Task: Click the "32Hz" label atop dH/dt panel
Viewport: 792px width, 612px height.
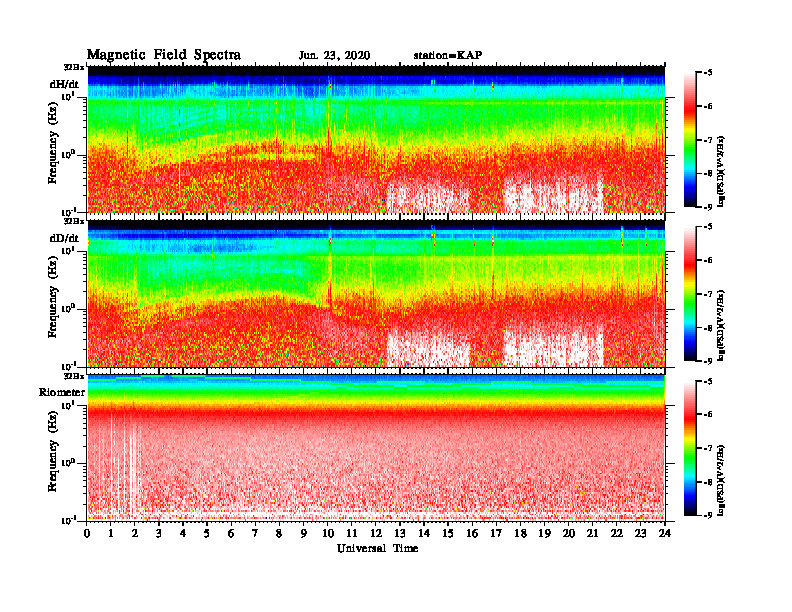Action: (x=74, y=67)
